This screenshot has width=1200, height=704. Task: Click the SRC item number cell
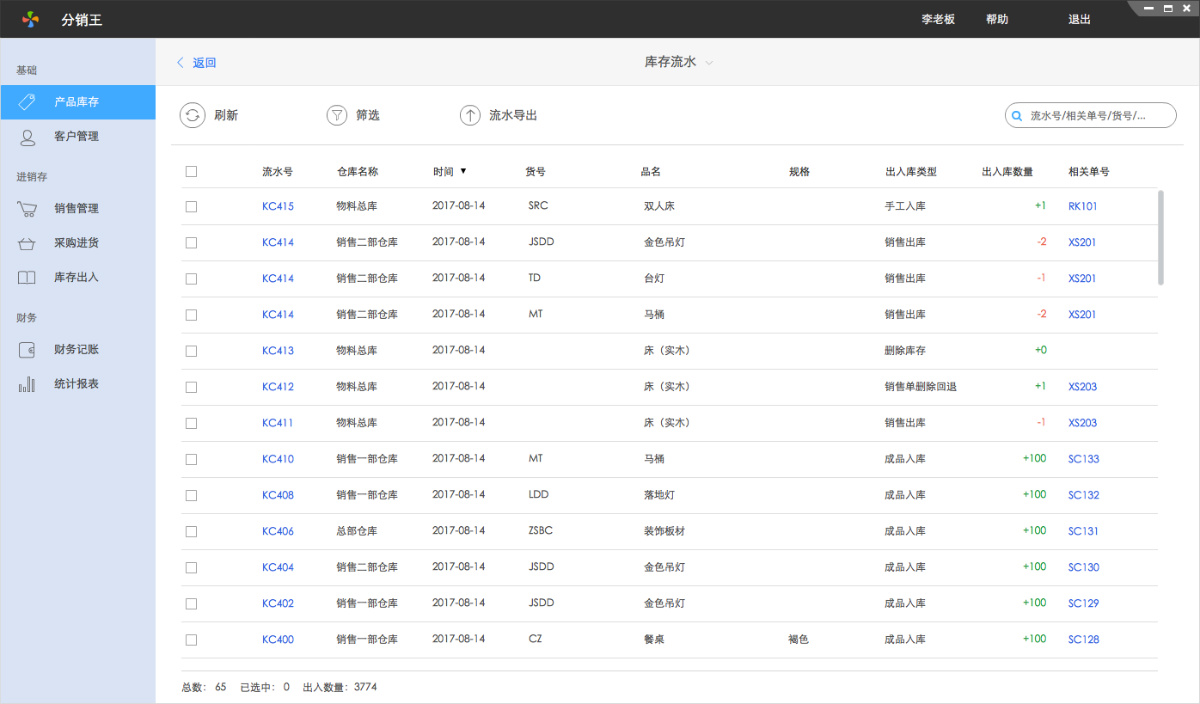pyautogui.click(x=538, y=206)
